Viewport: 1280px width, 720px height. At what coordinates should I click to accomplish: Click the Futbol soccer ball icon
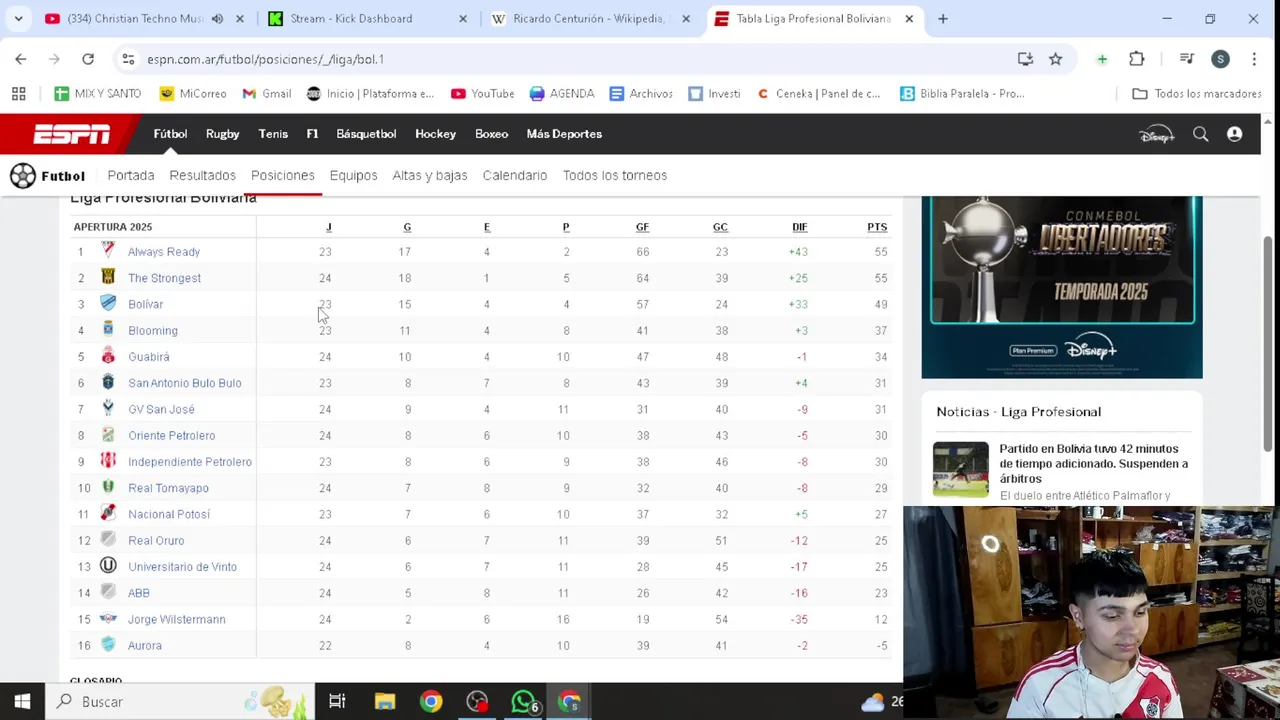(23, 176)
